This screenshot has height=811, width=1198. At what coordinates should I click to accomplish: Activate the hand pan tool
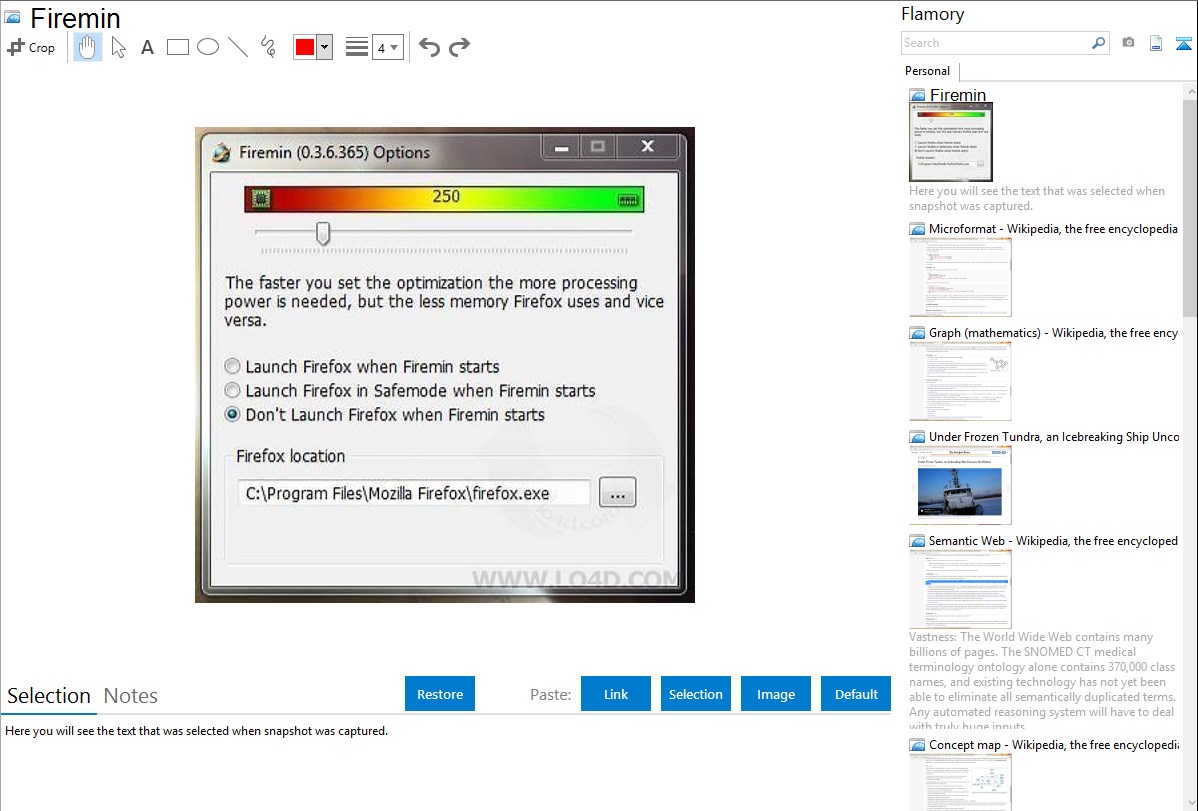click(87, 47)
